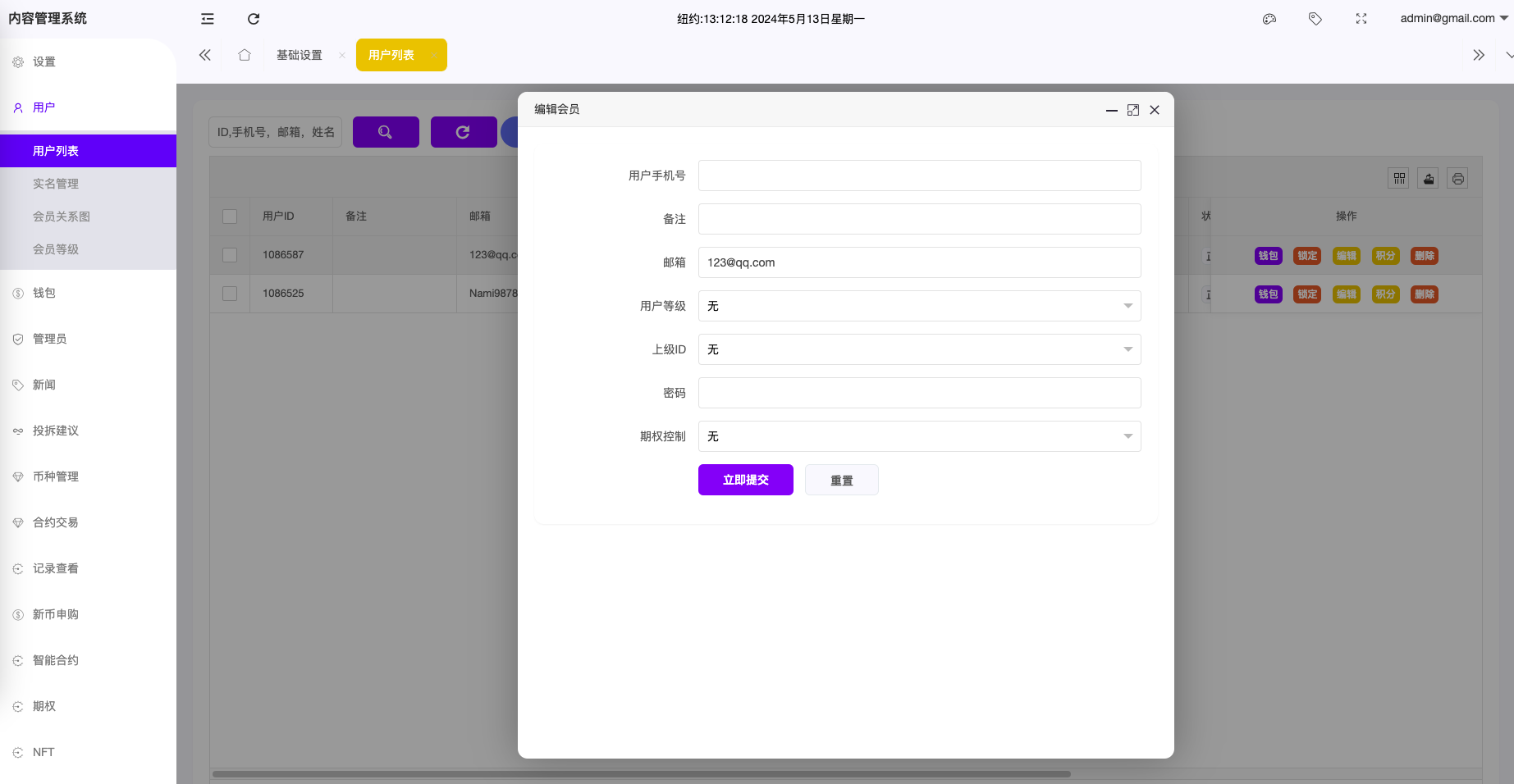The height and width of the screenshot is (784, 1514).
Task: Click the sidebar collapse icon in header
Action: [208, 19]
